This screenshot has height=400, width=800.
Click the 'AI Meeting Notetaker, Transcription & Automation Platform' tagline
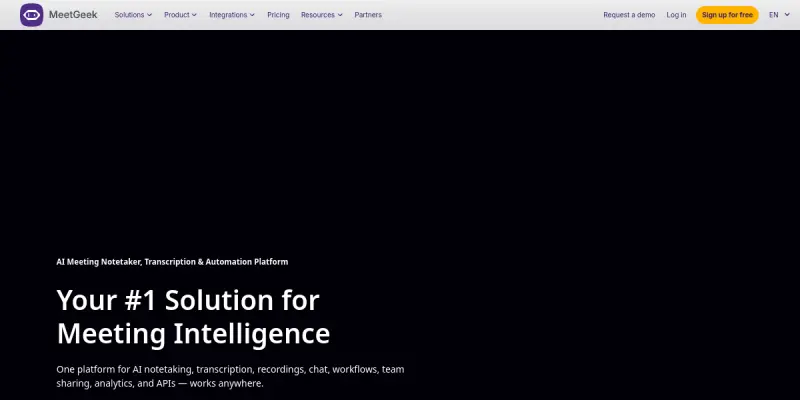coord(172,262)
